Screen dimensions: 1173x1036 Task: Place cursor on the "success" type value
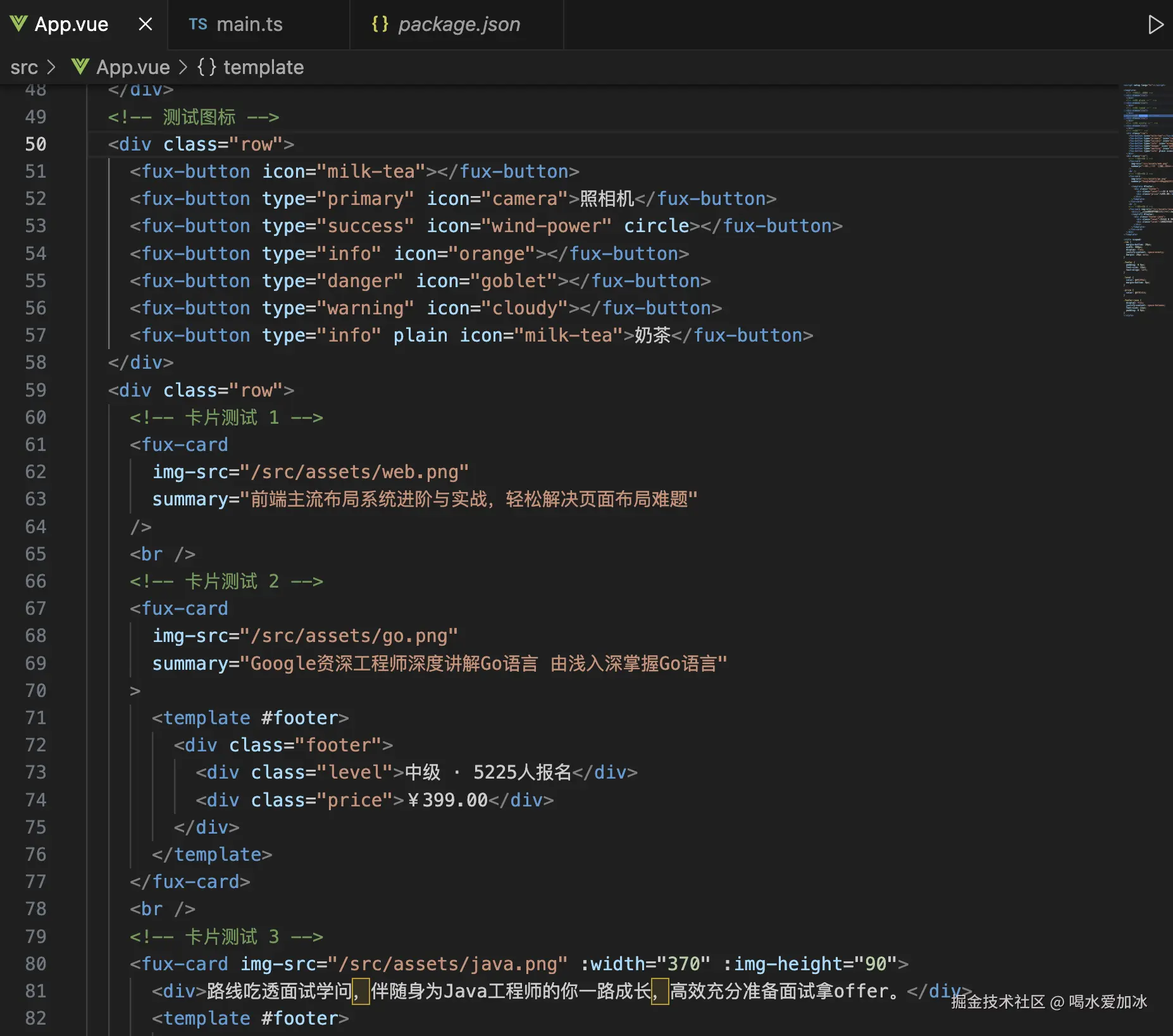coord(366,226)
